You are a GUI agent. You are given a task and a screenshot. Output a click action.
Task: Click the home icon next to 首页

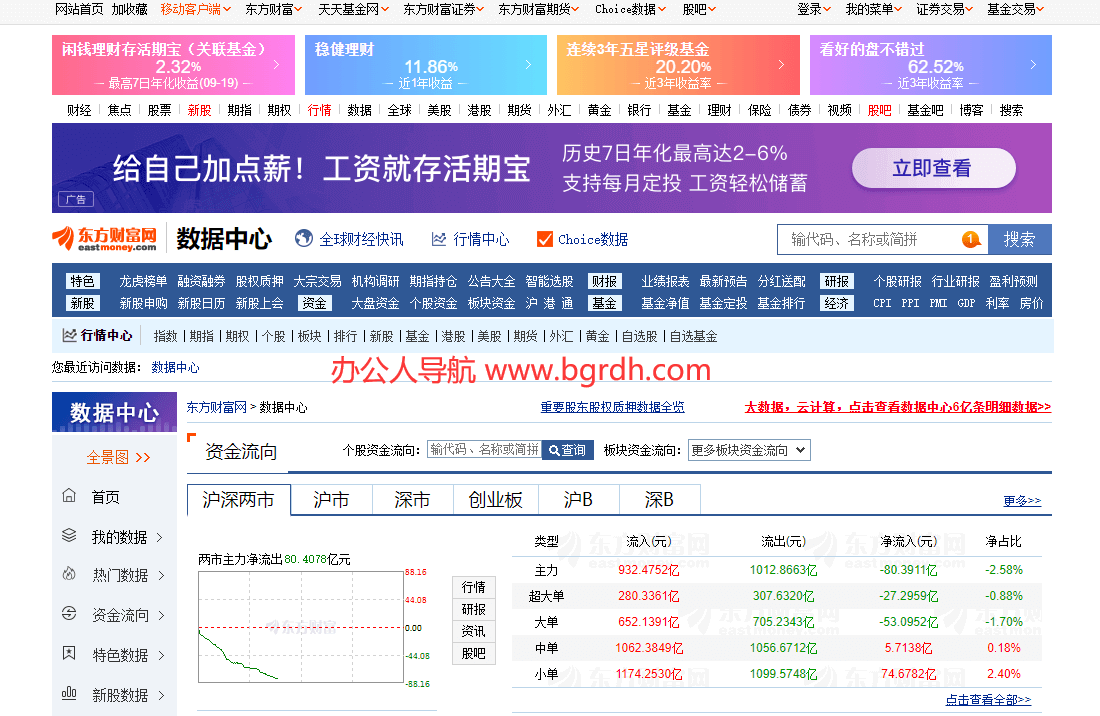click(69, 496)
